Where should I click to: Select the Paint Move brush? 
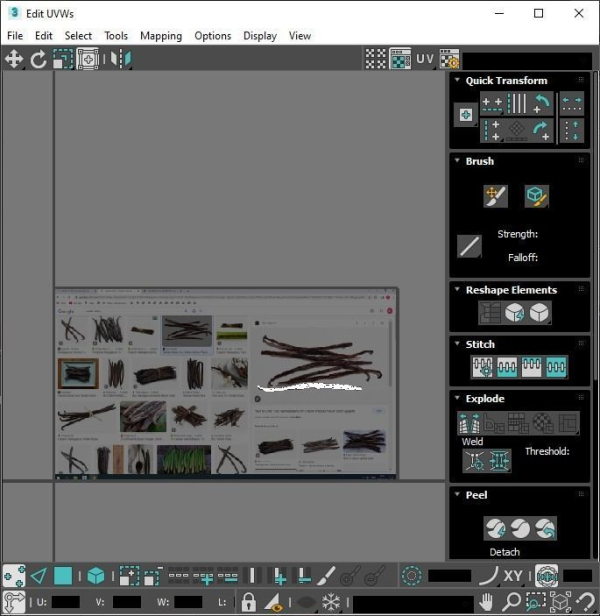click(x=495, y=196)
